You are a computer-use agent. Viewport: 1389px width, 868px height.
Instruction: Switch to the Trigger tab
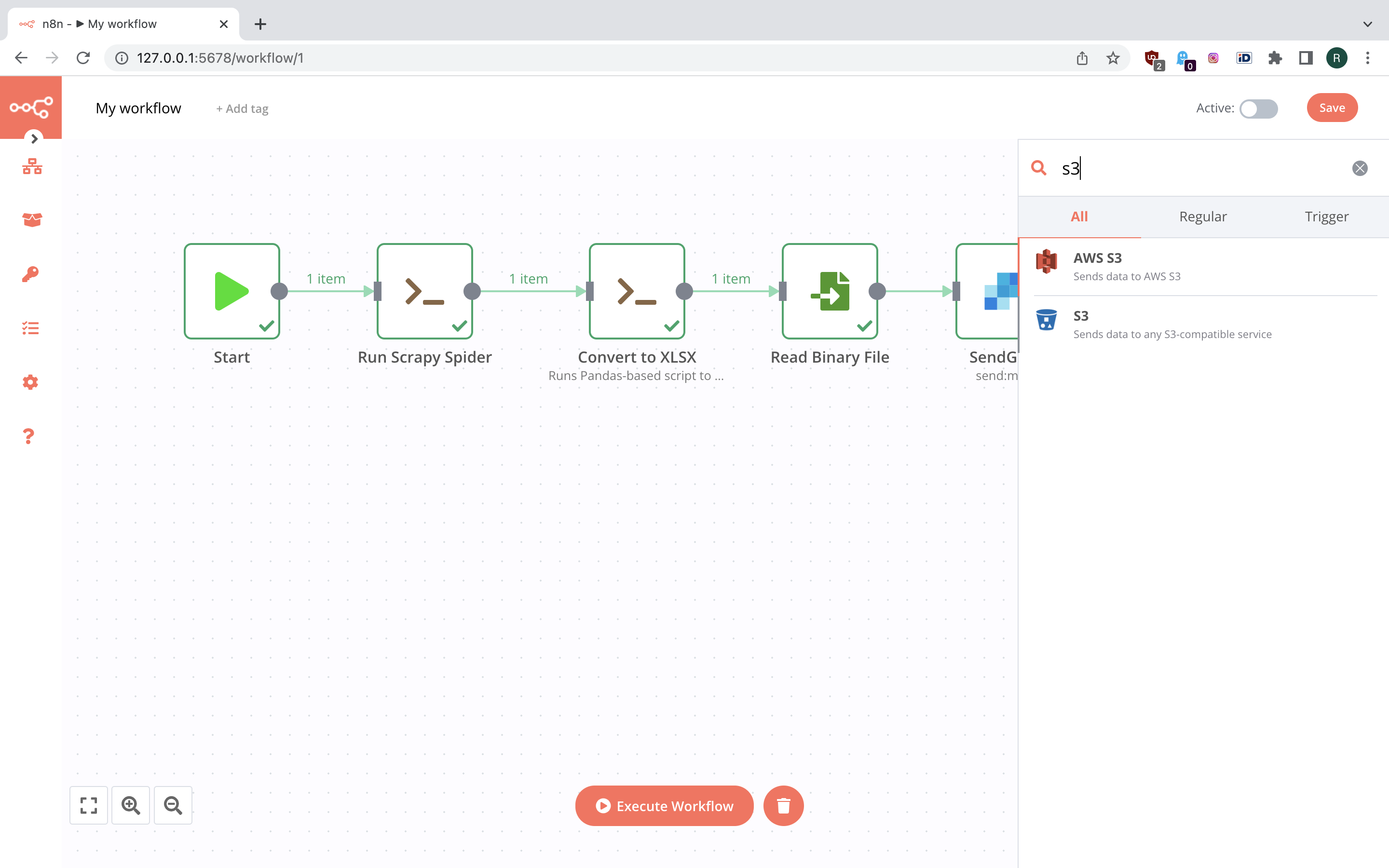click(1326, 217)
